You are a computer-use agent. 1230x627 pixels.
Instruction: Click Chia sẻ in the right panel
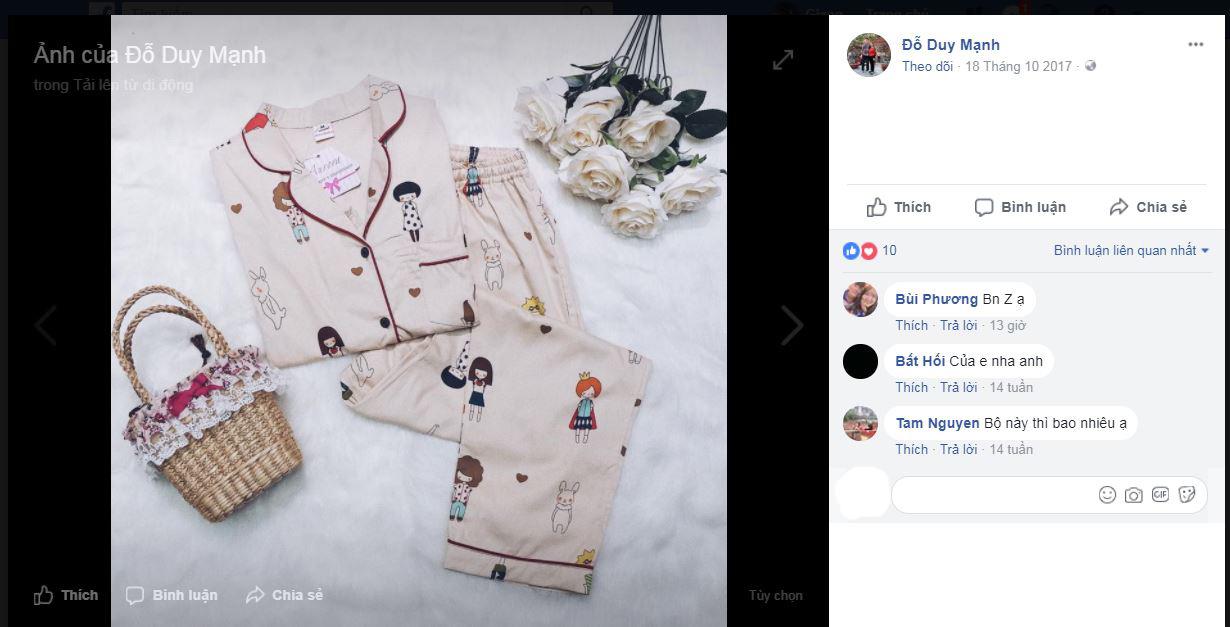1148,207
